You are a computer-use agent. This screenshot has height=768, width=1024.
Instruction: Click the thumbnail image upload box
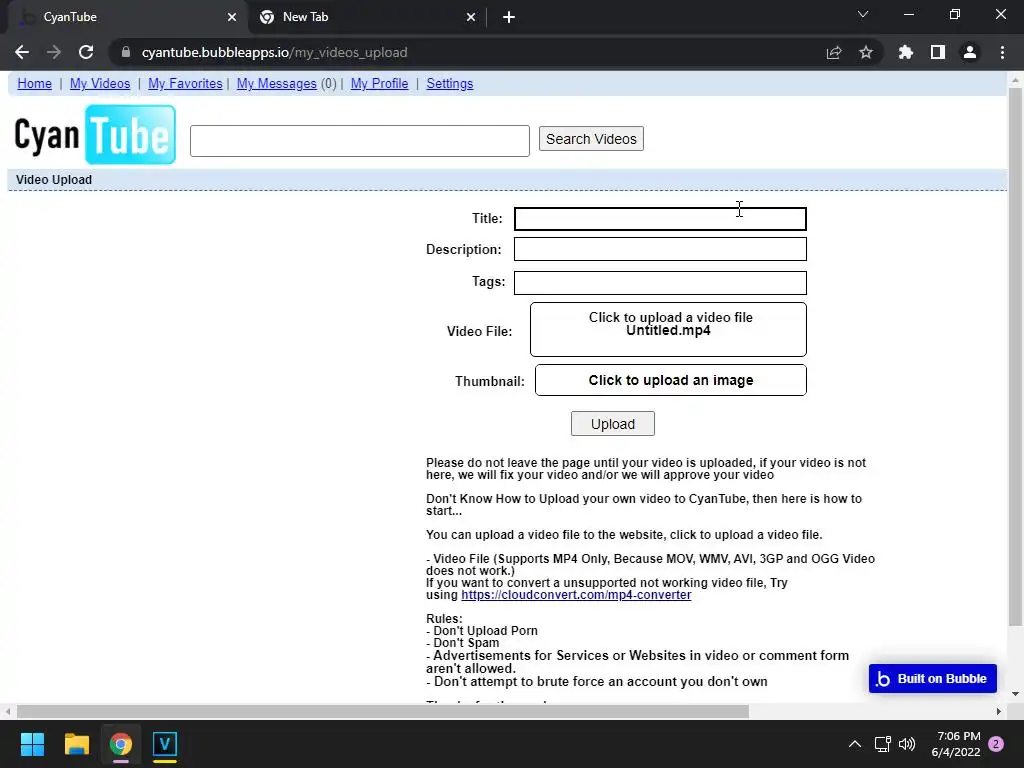click(x=671, y=380)
